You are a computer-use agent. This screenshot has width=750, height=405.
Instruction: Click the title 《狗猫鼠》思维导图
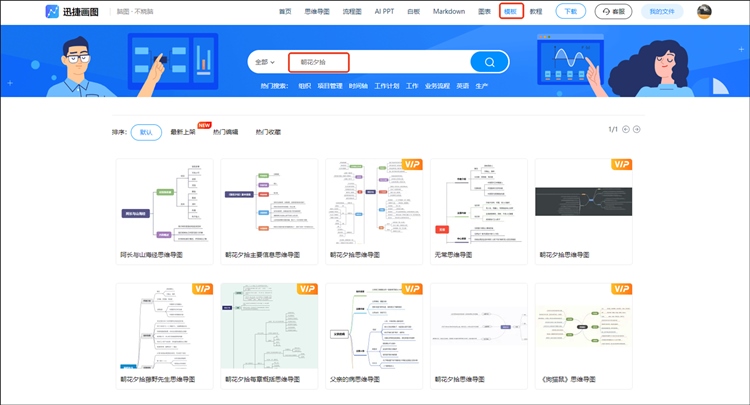click(568, 380)
